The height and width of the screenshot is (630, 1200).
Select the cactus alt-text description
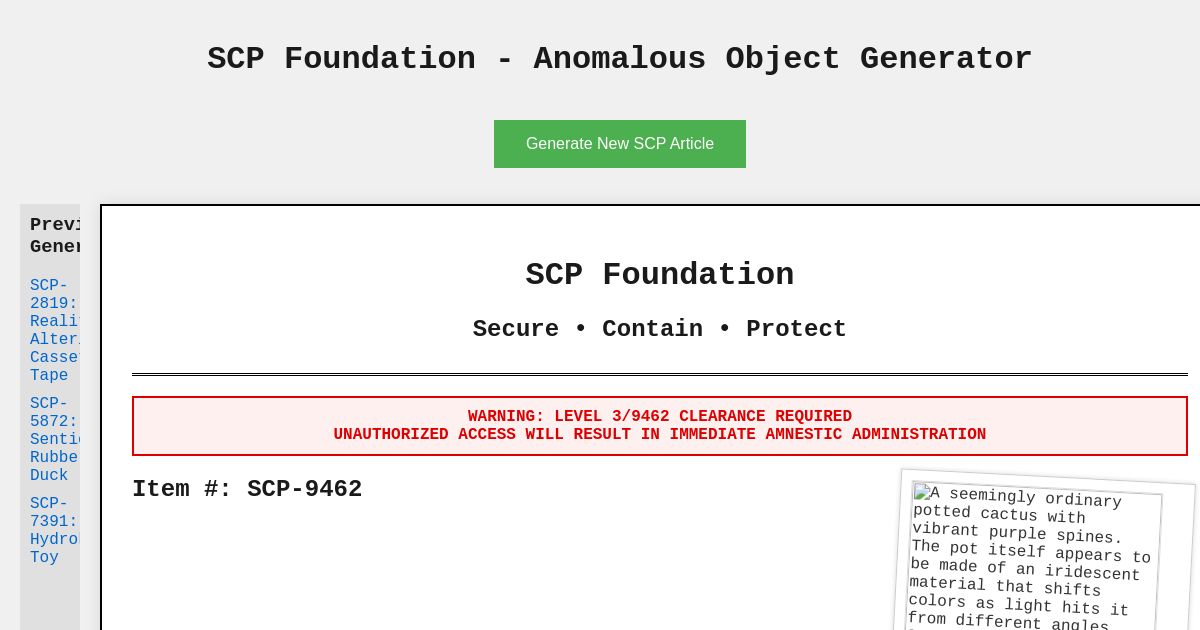(x=1030, y=560)
